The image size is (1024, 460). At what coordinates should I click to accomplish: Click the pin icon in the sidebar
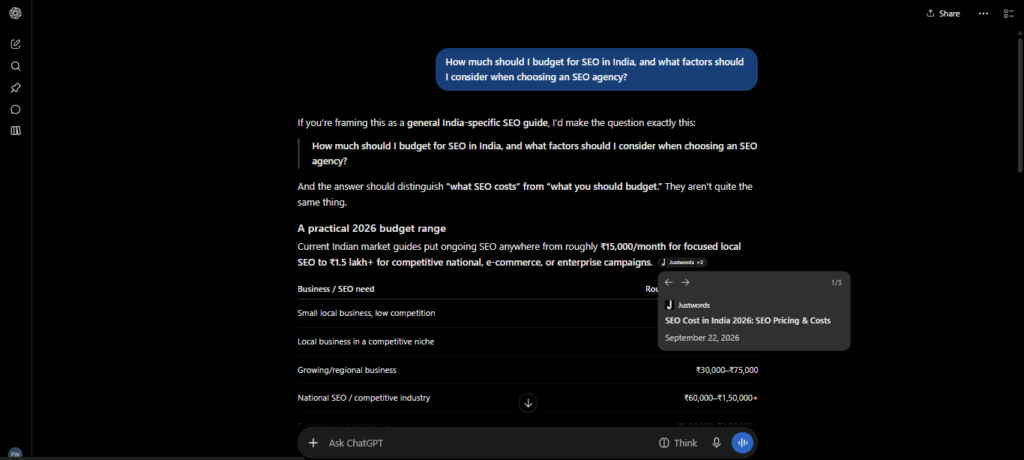point(16,88)
